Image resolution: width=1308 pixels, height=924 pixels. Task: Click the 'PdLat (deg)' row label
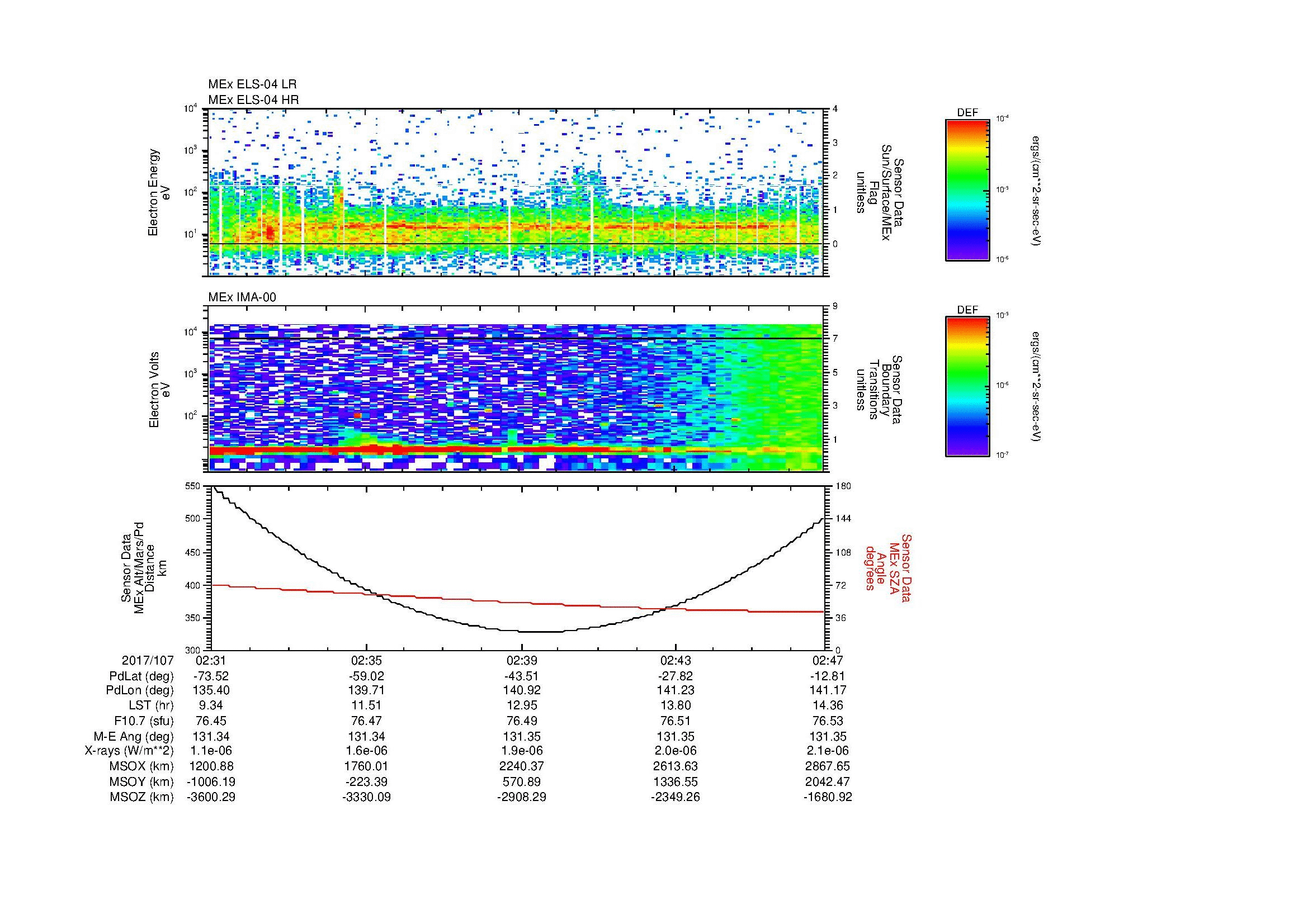pyautogui.click(x=141, y=676)
